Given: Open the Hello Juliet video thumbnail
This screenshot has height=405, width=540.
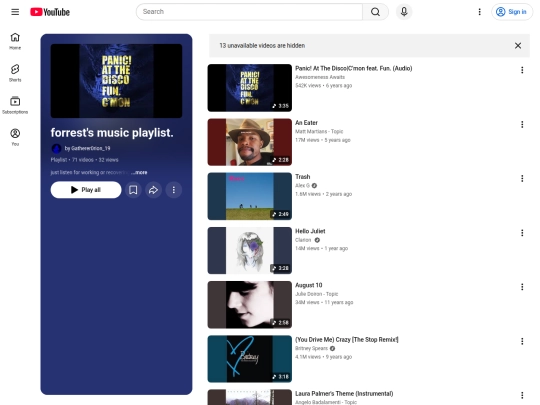Looking at the screenshot, I should (x=250, y=250).
